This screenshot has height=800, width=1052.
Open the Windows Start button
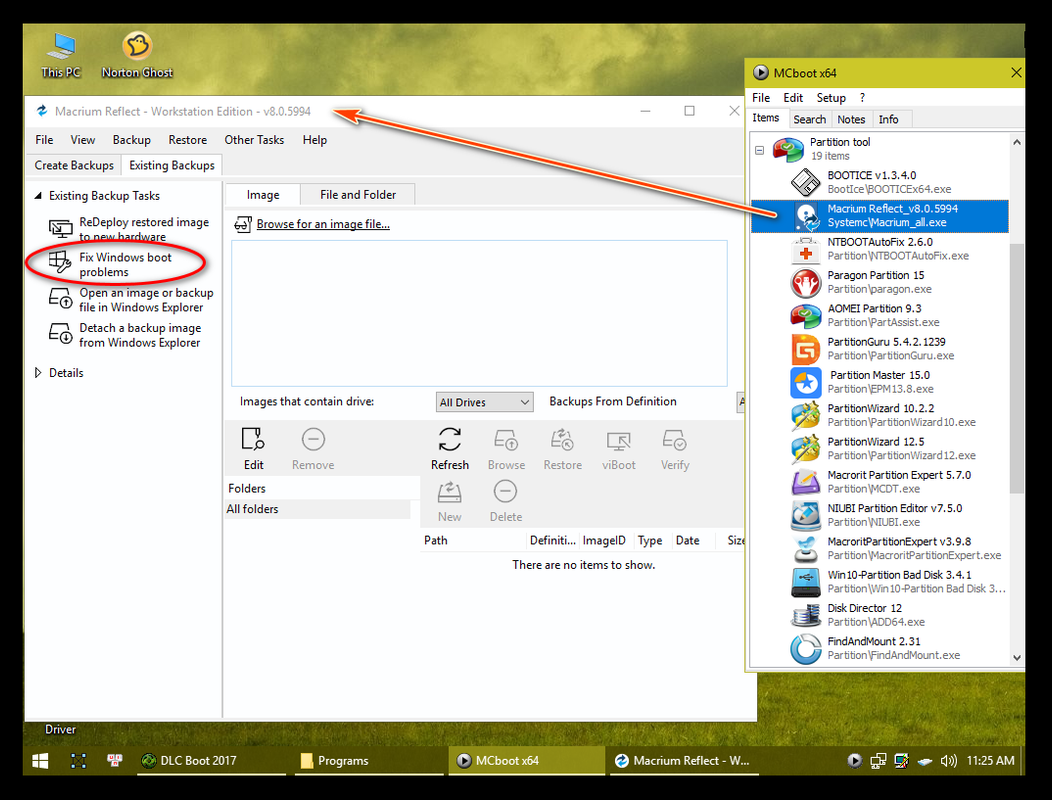[40, 760]
